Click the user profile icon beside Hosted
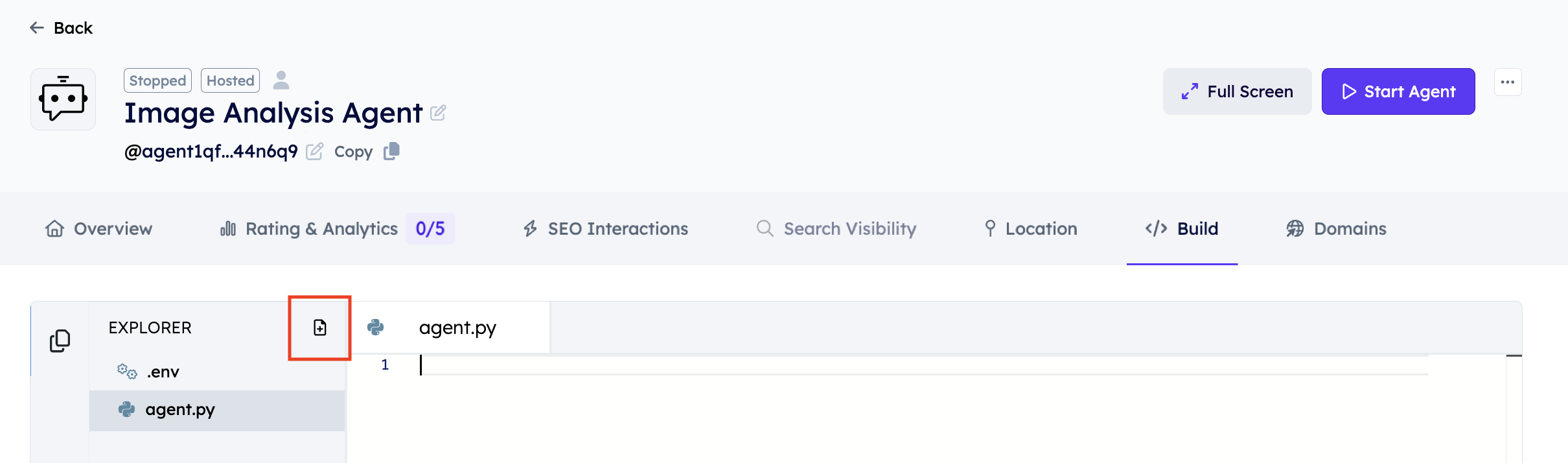 tap(281, 80)
